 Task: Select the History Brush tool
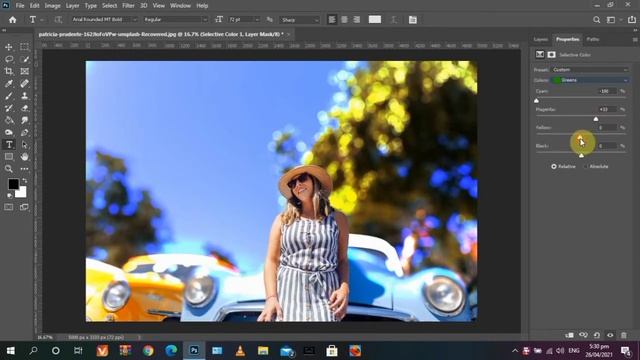9,108
